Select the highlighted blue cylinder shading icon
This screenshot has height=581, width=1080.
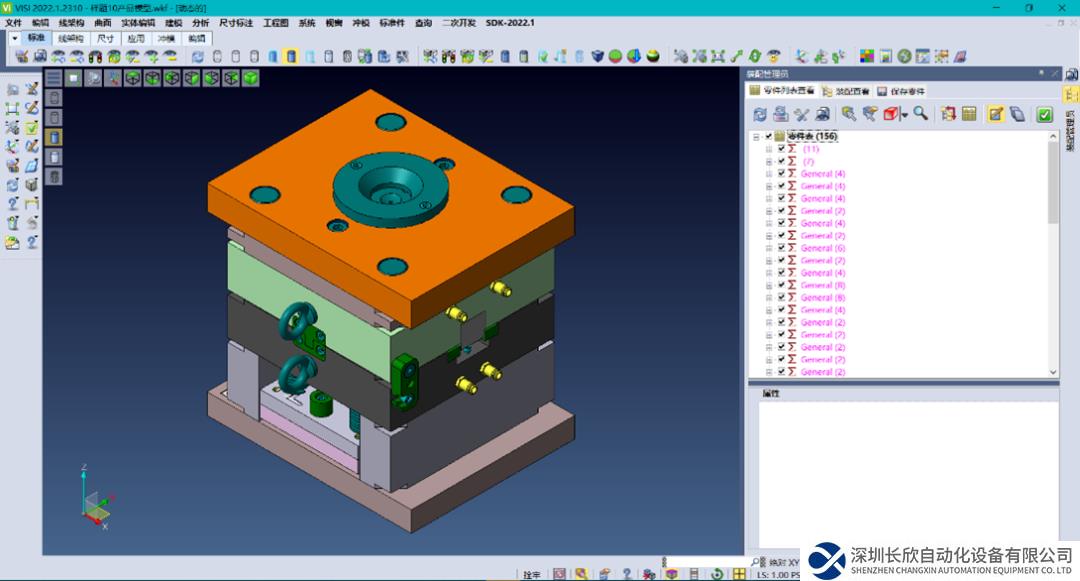coord(290,56)
